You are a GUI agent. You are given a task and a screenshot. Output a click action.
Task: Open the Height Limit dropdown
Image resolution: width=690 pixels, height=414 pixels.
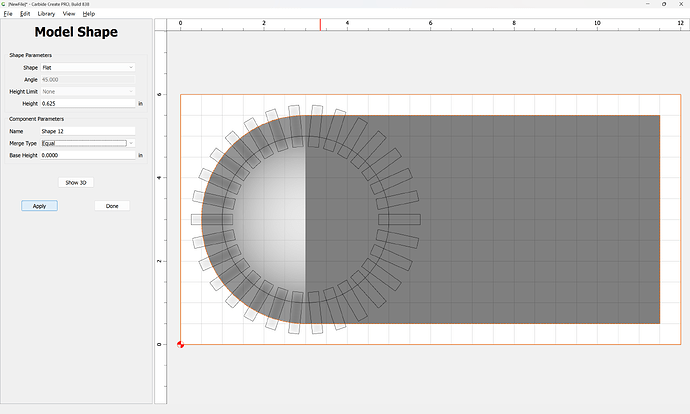[87, 91]
